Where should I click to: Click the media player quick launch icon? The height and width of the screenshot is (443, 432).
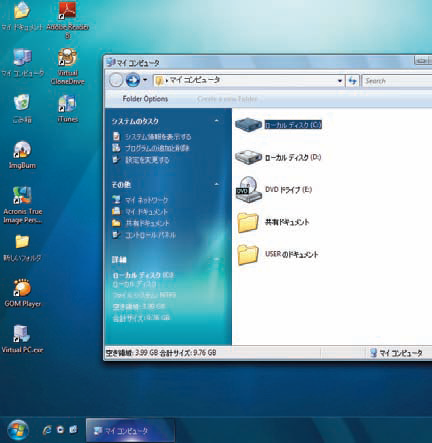[x=60, y=430]
